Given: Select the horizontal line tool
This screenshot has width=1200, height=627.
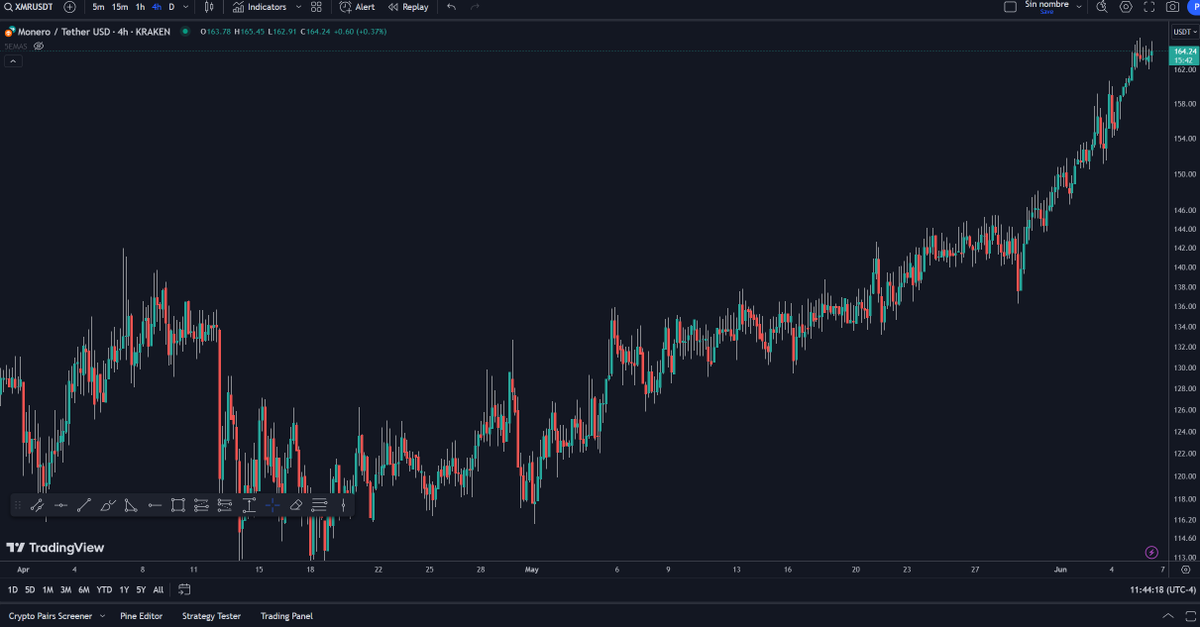Looking at the screenshot, I should tap(61, 505).
